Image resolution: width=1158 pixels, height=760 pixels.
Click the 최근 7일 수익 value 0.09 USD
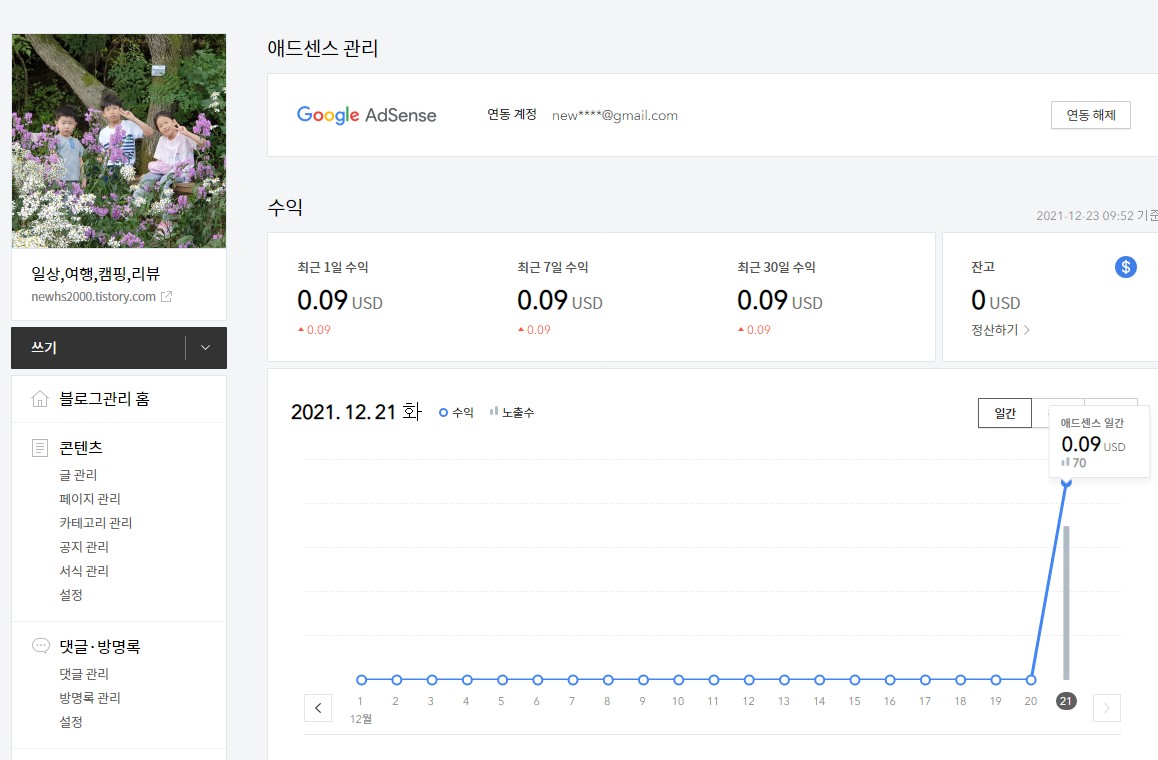coord(560,301)
